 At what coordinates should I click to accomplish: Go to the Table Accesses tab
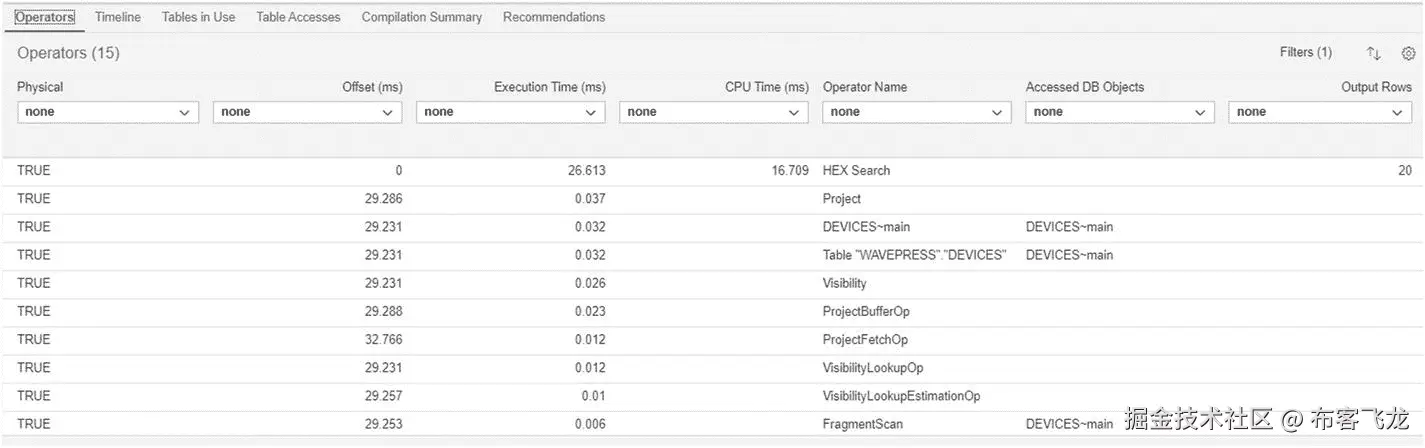(298, 17)
